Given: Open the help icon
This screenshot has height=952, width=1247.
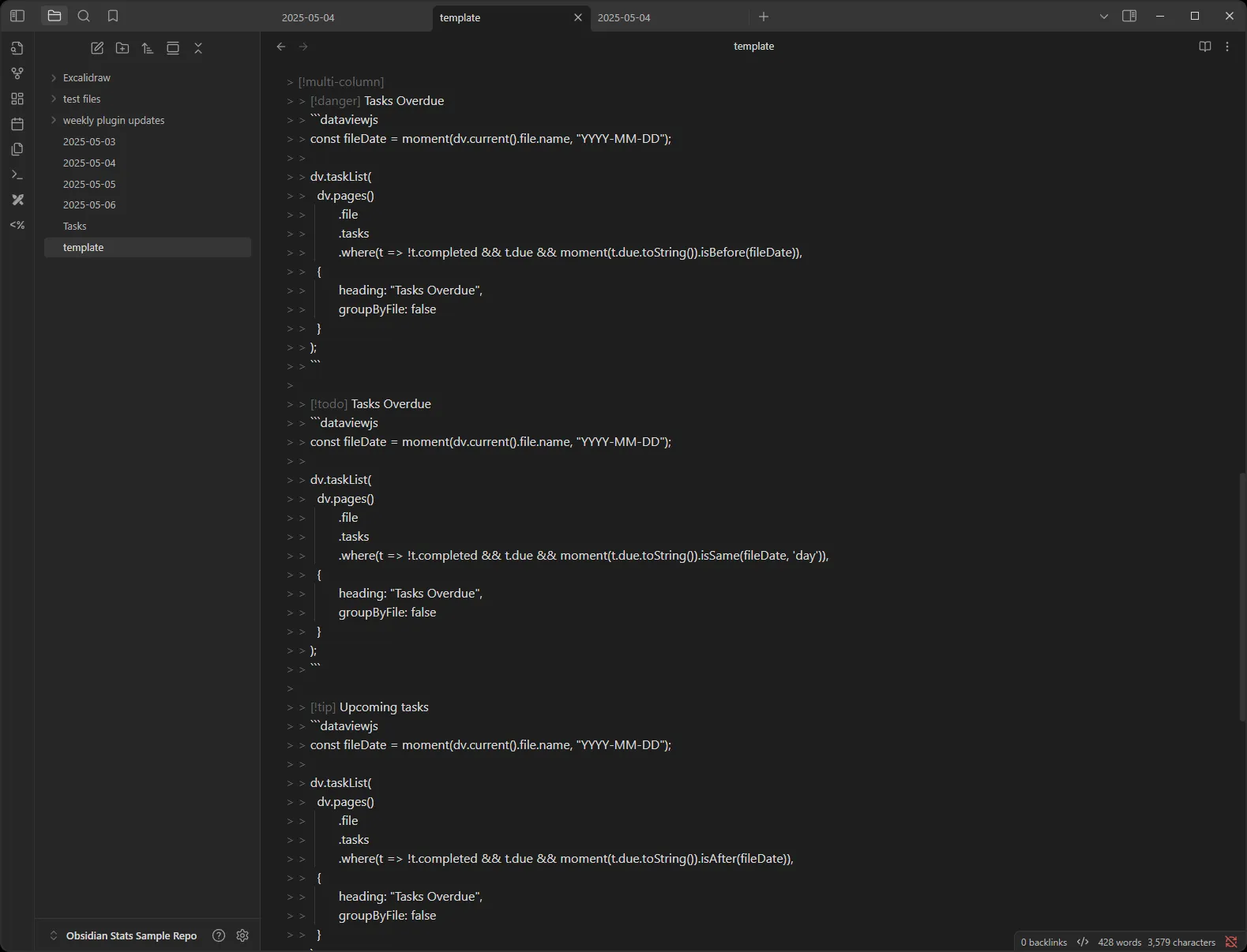Looking at the screenshot, I should (219, 935).
